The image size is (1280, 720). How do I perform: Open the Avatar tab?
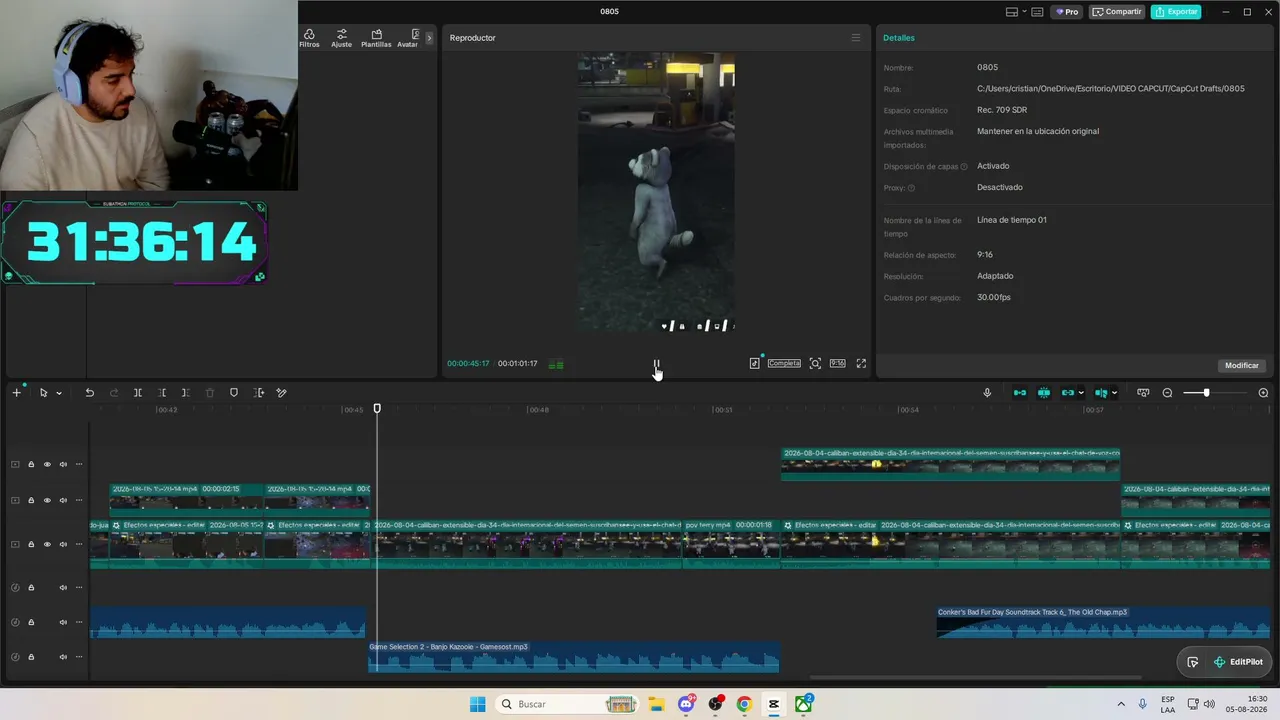point(408,38)
